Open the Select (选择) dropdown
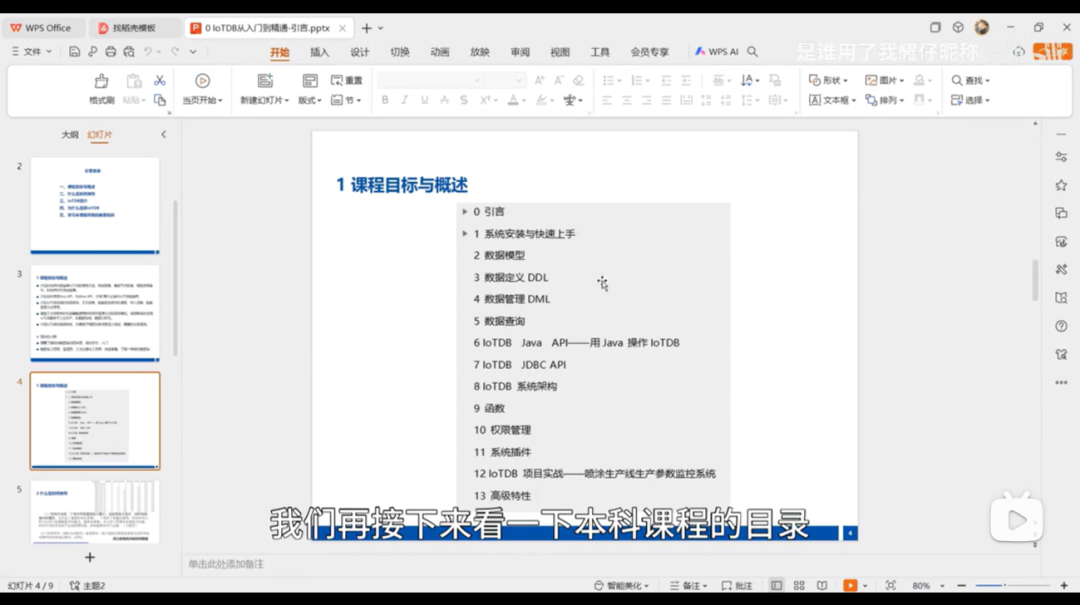 tap(970, 101)
